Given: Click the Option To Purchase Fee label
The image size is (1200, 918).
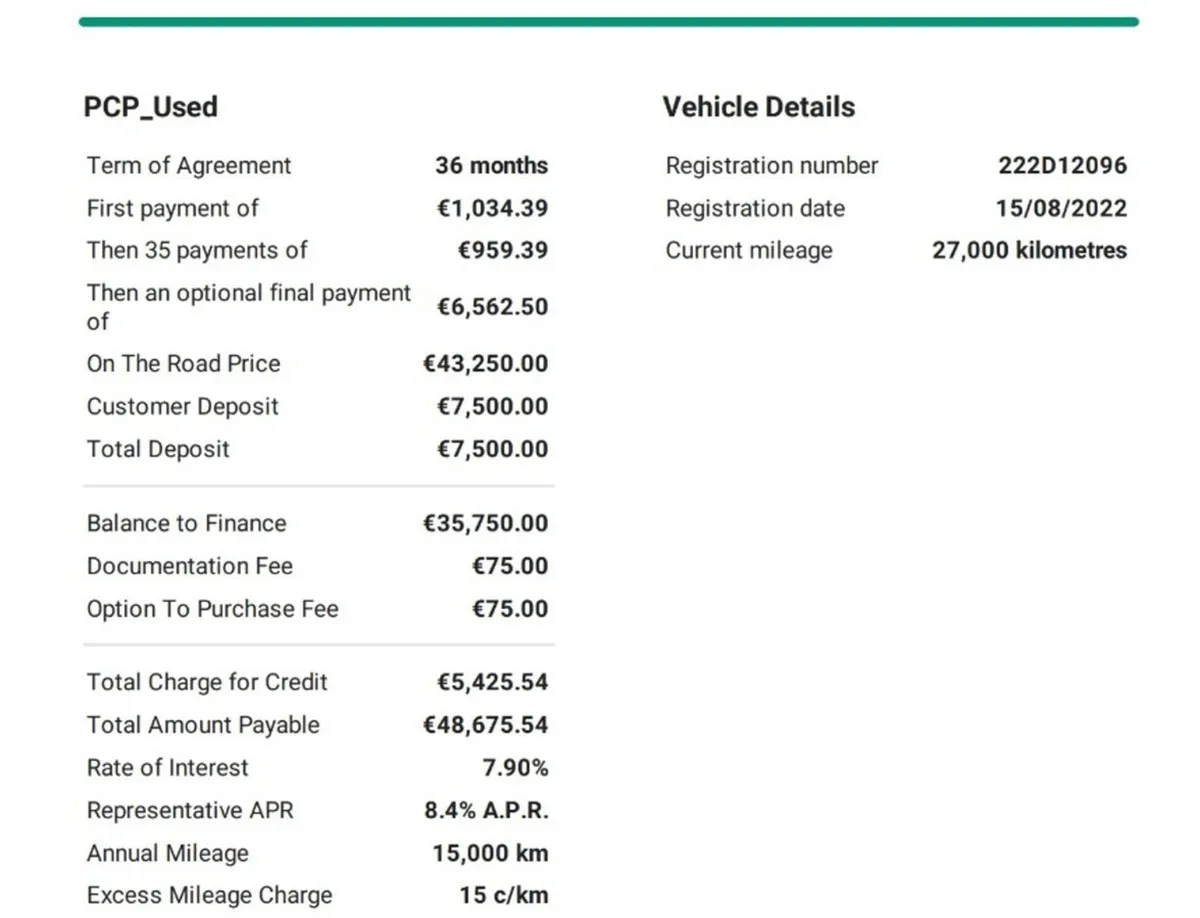Looking at the screenshot, I should (x=213, y=610).
